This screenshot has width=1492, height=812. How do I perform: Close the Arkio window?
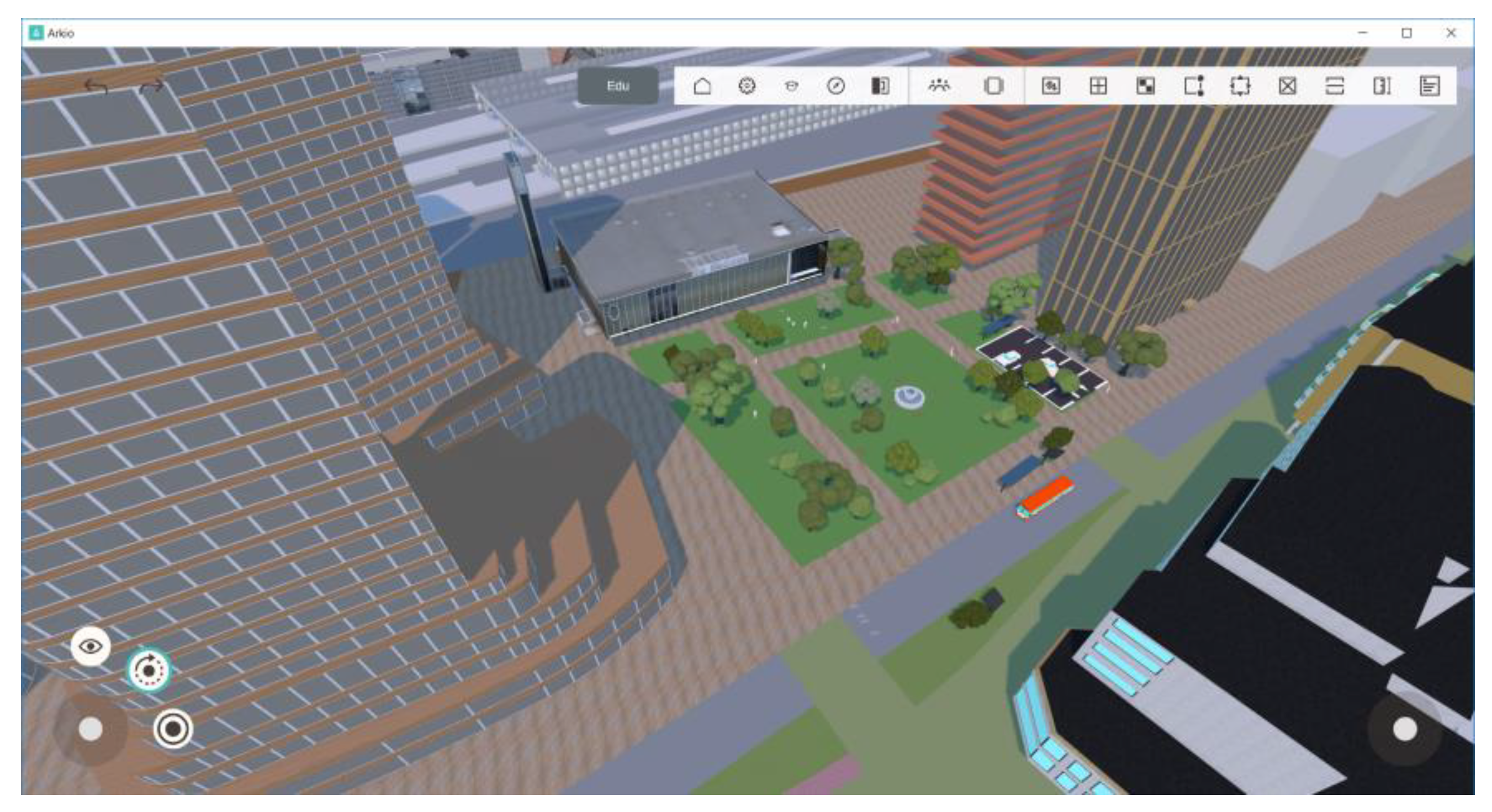[1451, 33]
